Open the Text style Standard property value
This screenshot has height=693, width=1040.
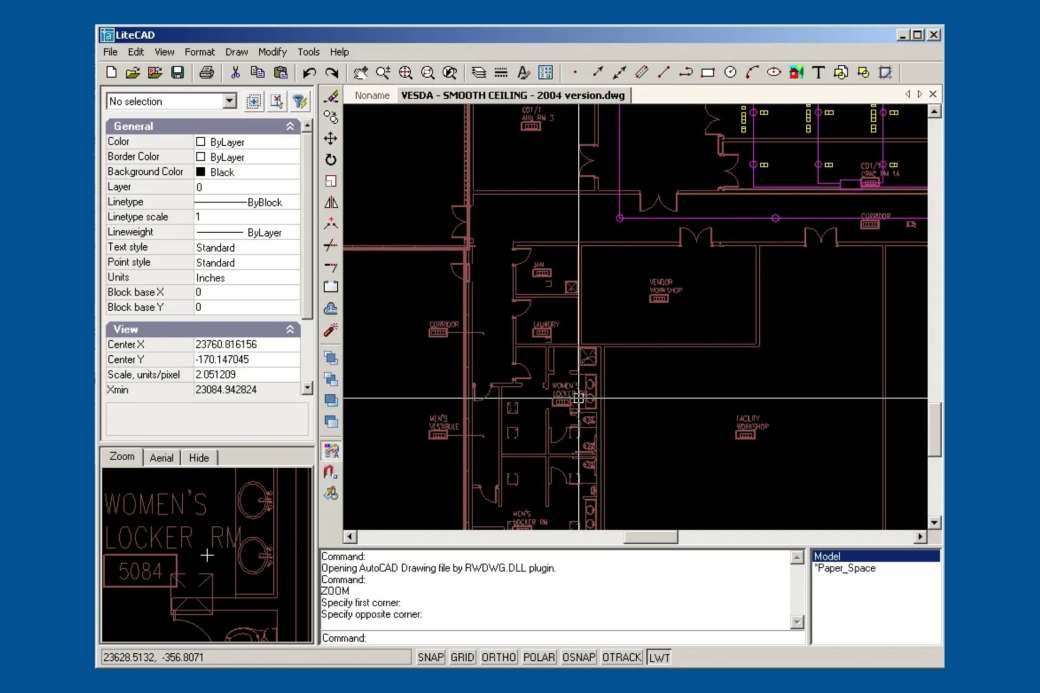247,247
